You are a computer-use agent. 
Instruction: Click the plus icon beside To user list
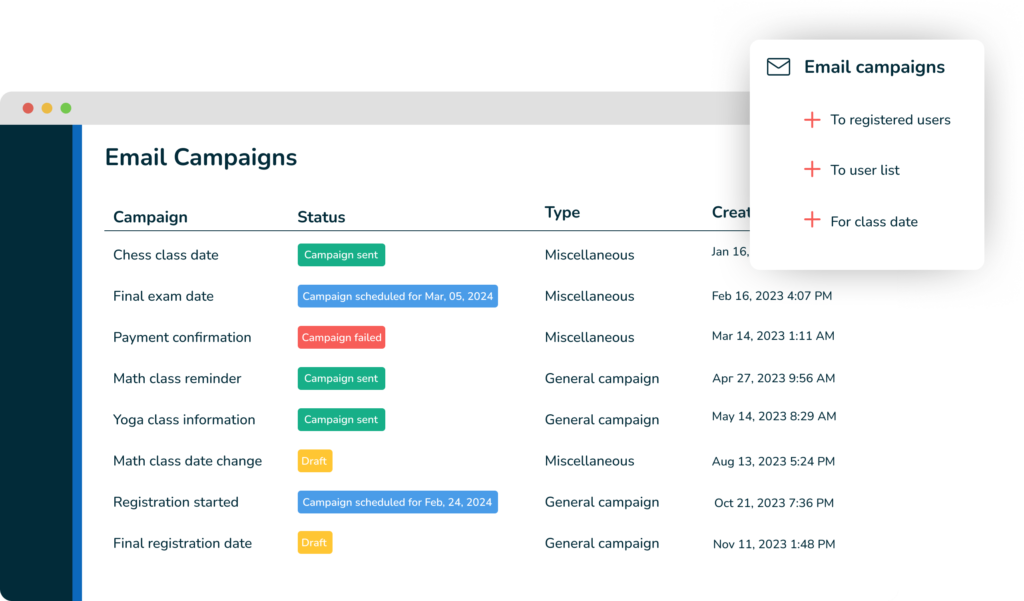[812, 170]
